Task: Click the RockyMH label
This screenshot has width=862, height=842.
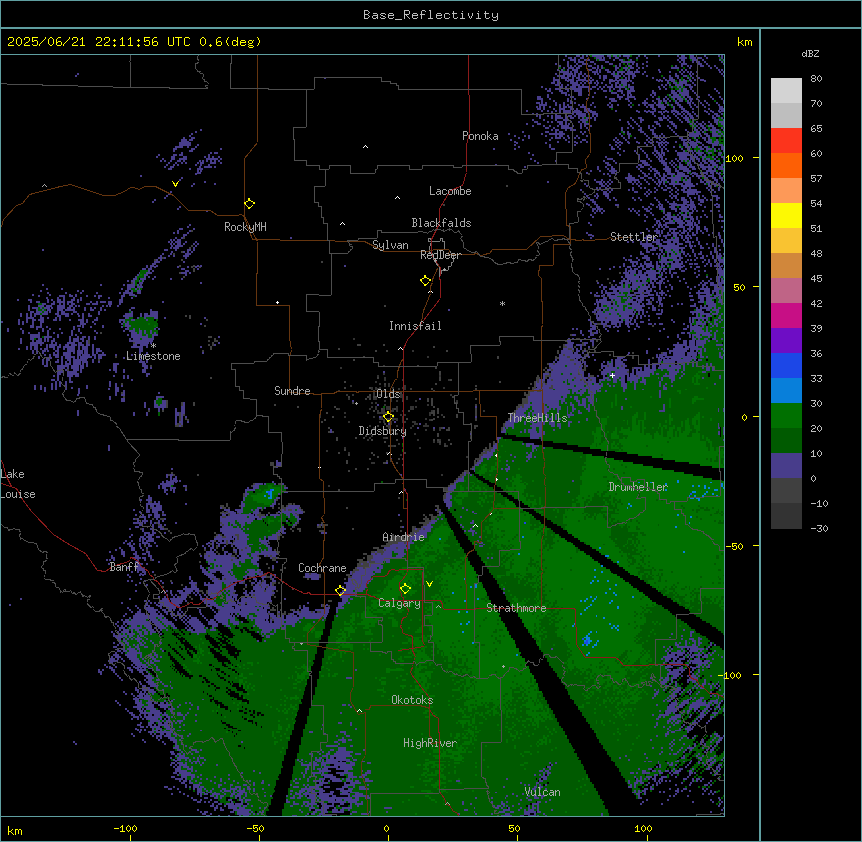Action: tap(245, 227)
